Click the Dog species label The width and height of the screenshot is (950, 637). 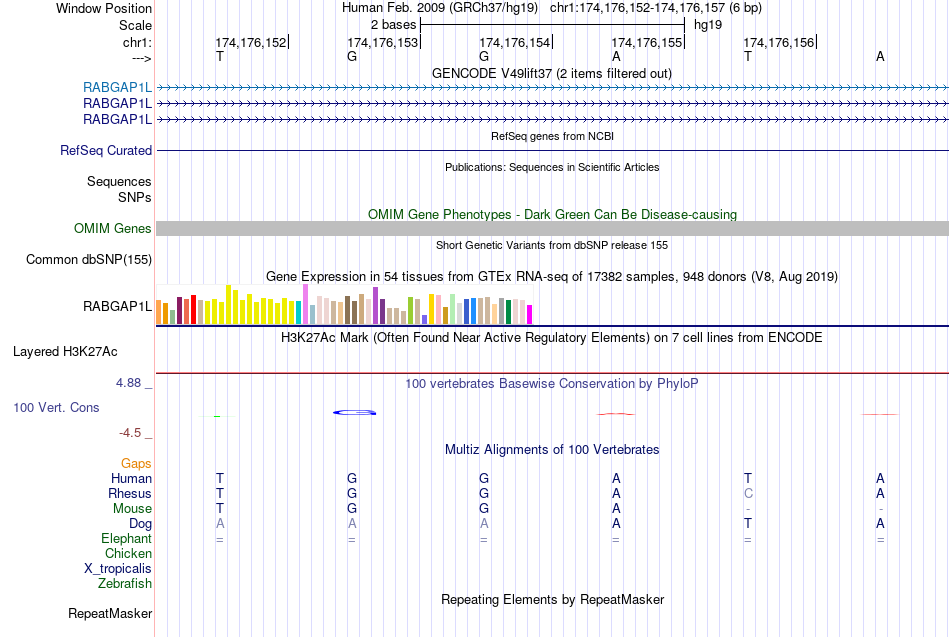140,524
